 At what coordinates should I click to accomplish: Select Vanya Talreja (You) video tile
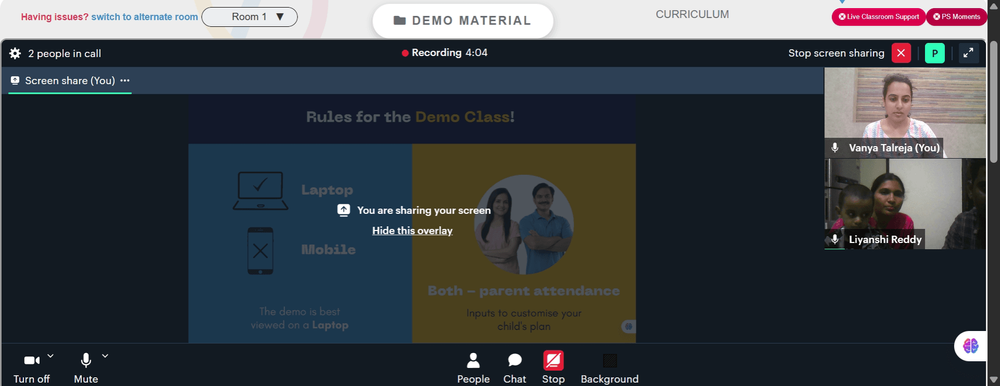coord(905,113)
